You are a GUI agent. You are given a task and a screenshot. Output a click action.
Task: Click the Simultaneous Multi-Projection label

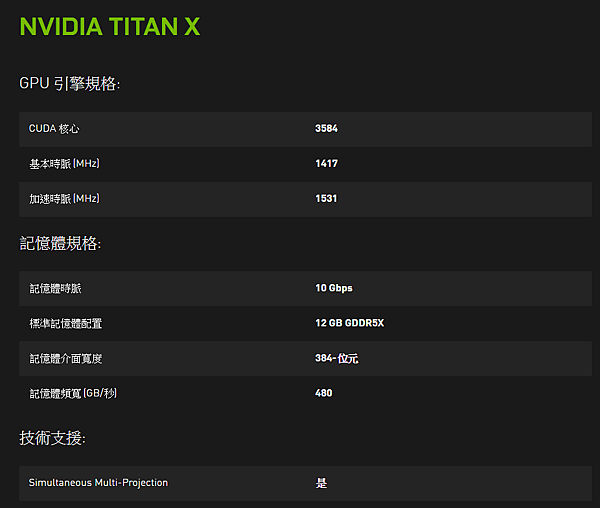click(x=98, y=483)
